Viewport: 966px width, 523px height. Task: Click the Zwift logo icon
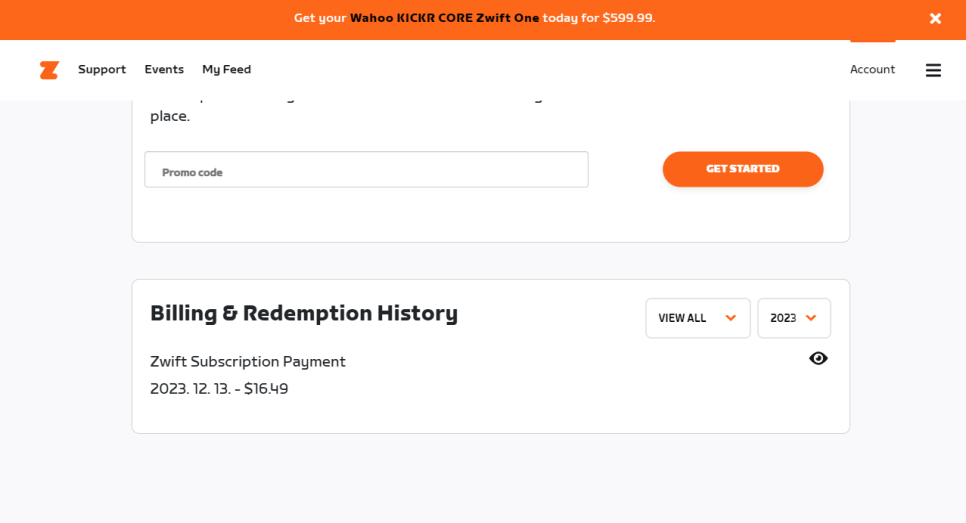click(49, 70)
